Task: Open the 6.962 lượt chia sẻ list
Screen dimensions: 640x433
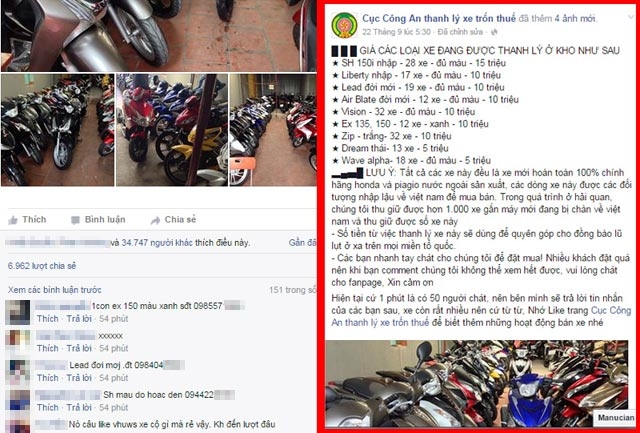Action: point(42,266)
